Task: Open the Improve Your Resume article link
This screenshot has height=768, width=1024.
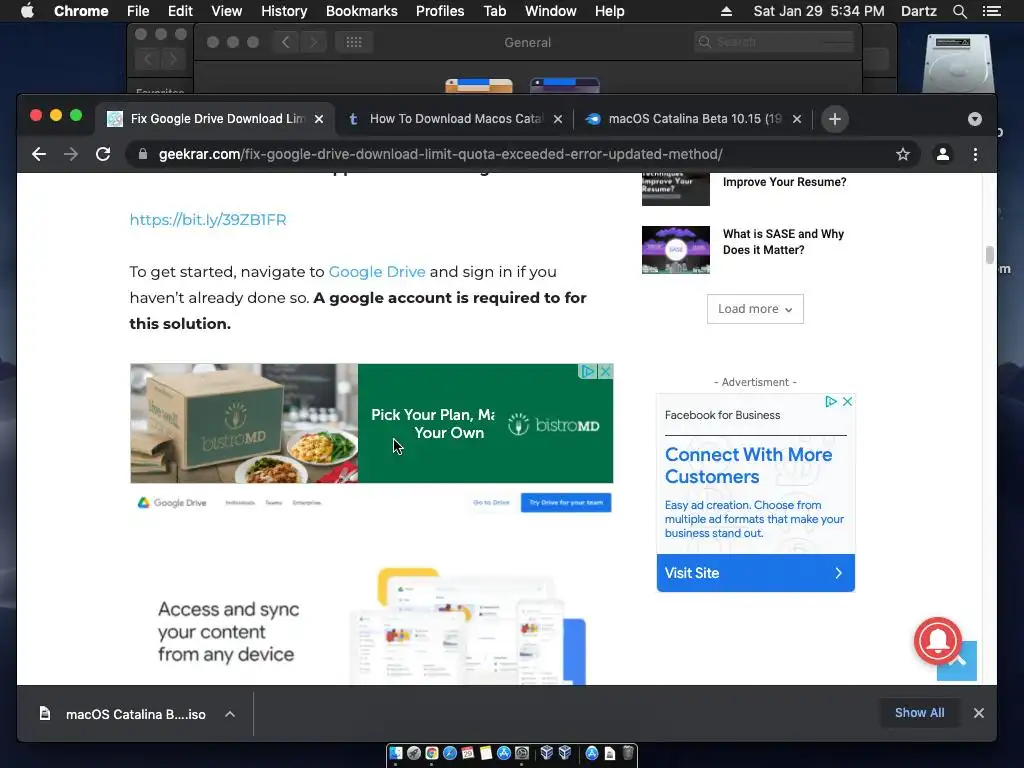Action: [784, 182]
